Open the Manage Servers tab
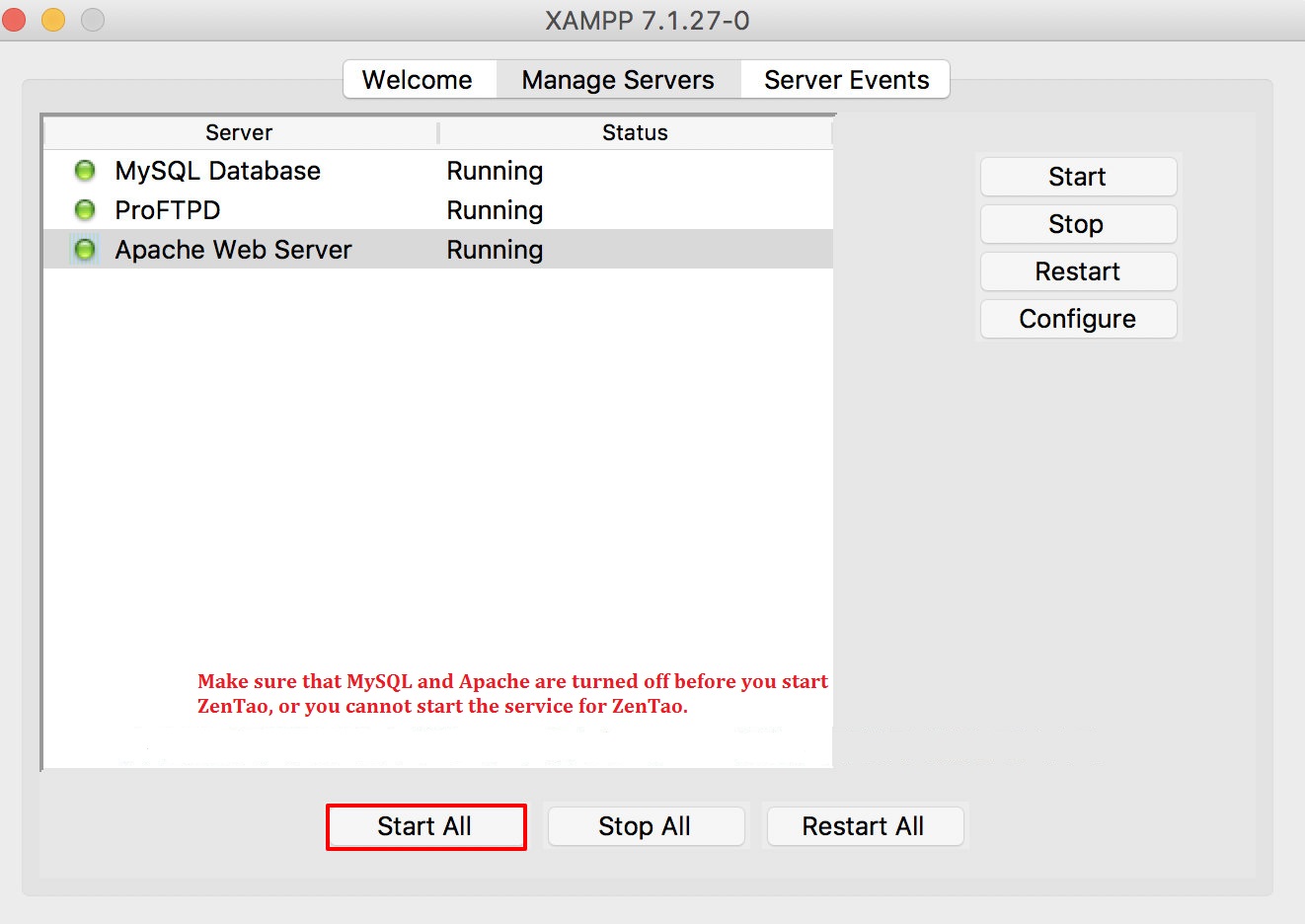This screenshot has height=924, width=1305. [x=618, y=80]
